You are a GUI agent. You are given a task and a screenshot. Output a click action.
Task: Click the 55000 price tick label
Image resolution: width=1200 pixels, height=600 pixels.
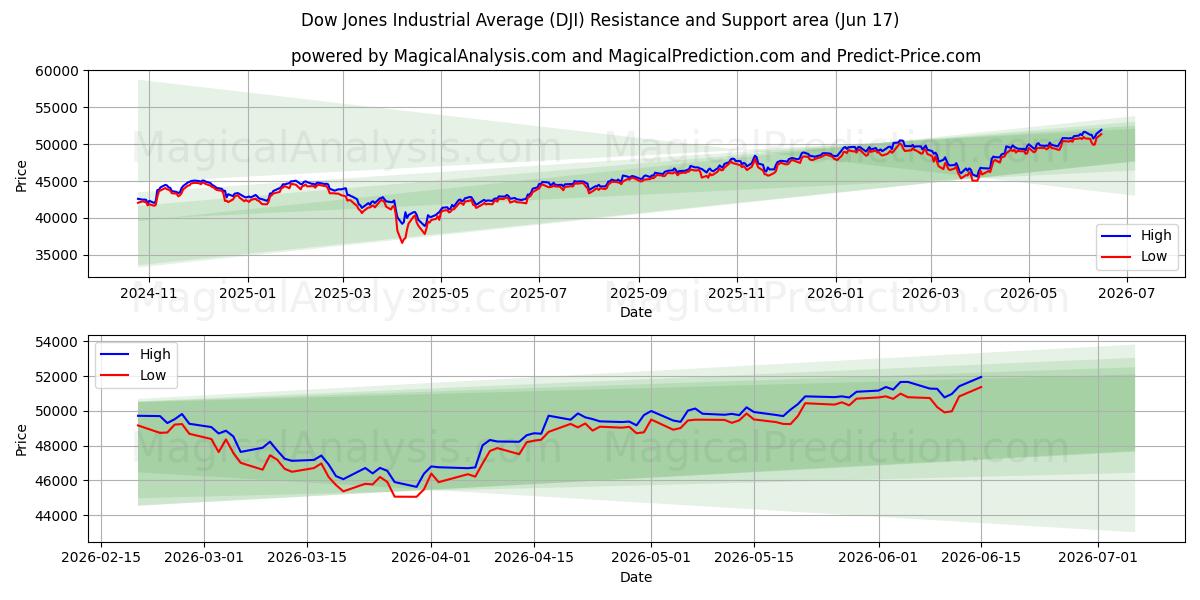click(59, 108)
